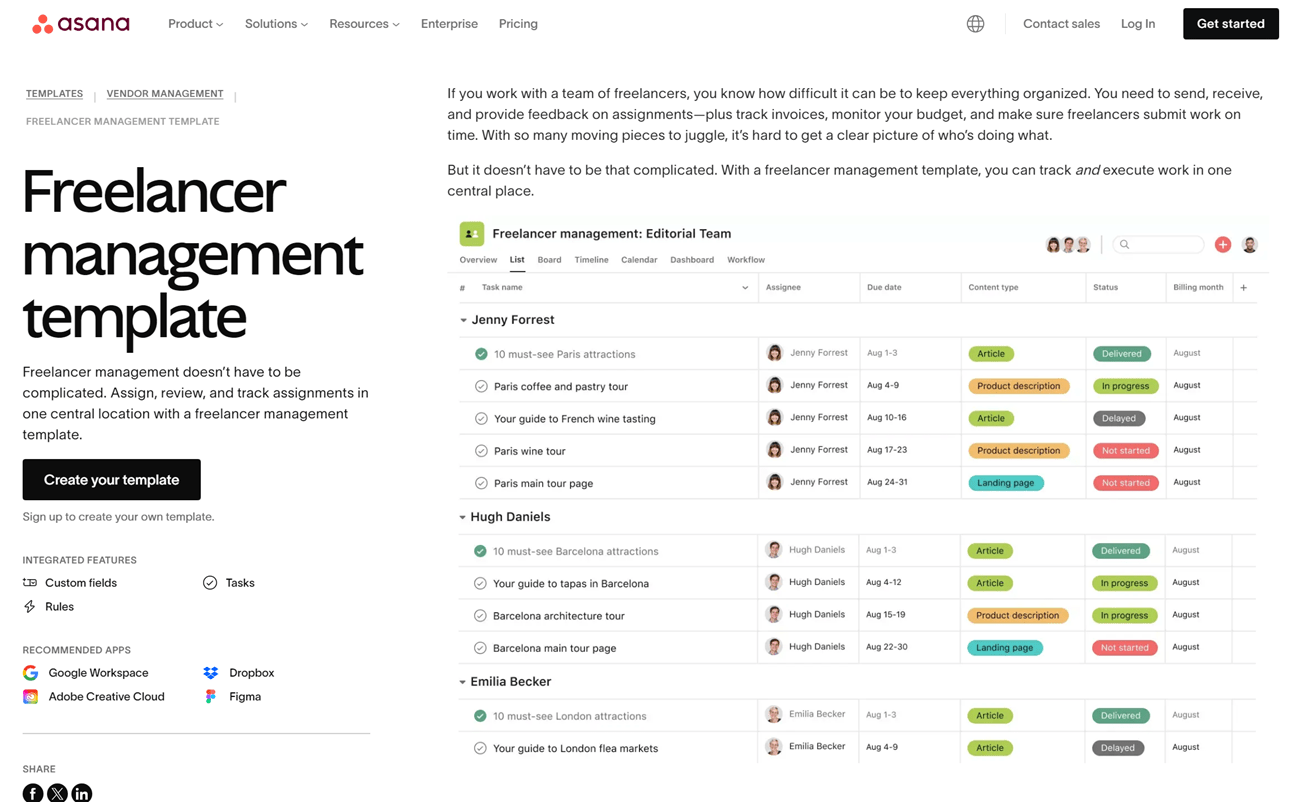Image resolution: width=1300 pixels, height=802 pixels.
Task: Switch to the Dashboard tab
Action: click(692, 260)
